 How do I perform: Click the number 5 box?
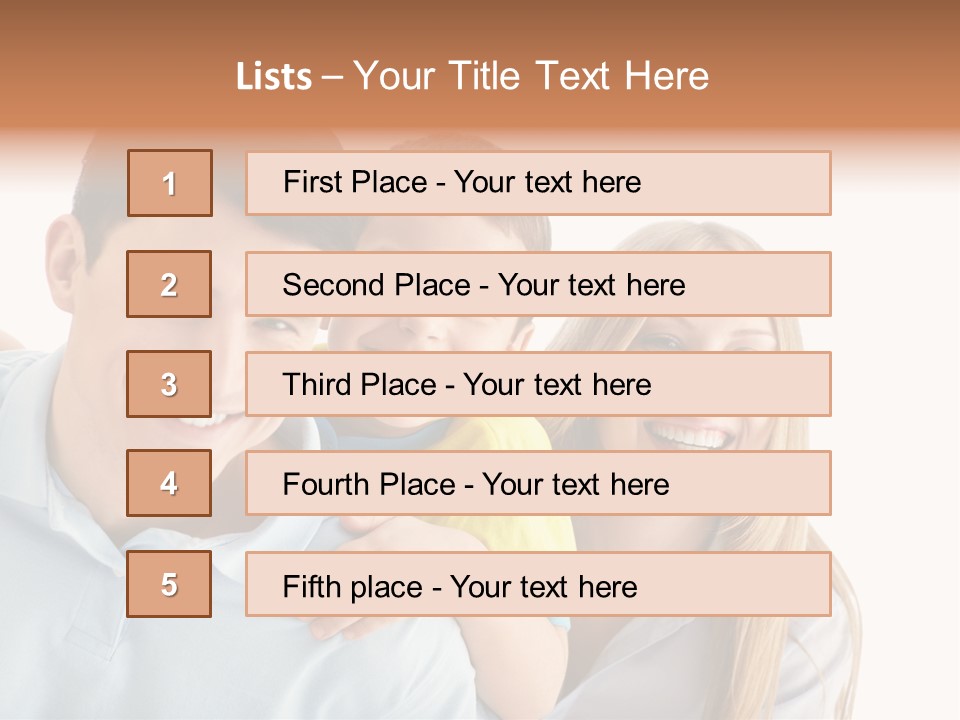pyautogui.click(x=169, y=584)
